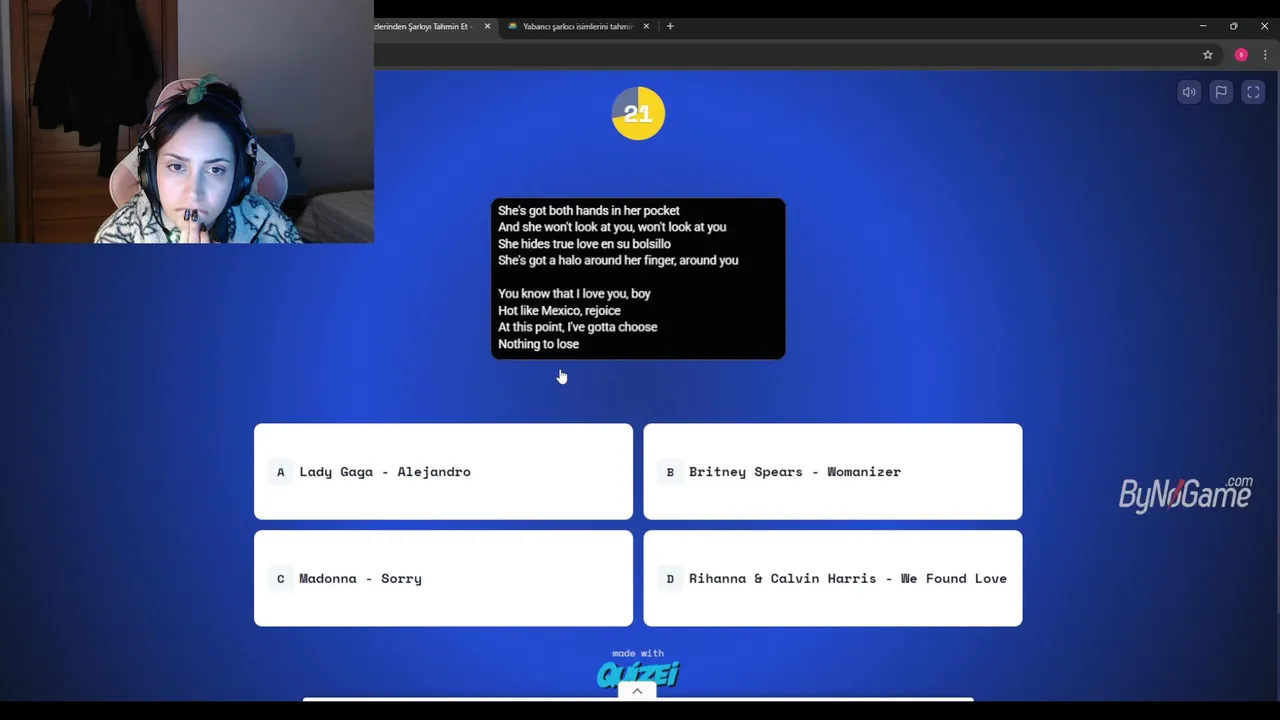The height and width of the screenshot is (720, 1280).
Task: Expand the bottom panel with up chevron
Action: (637, 691)
